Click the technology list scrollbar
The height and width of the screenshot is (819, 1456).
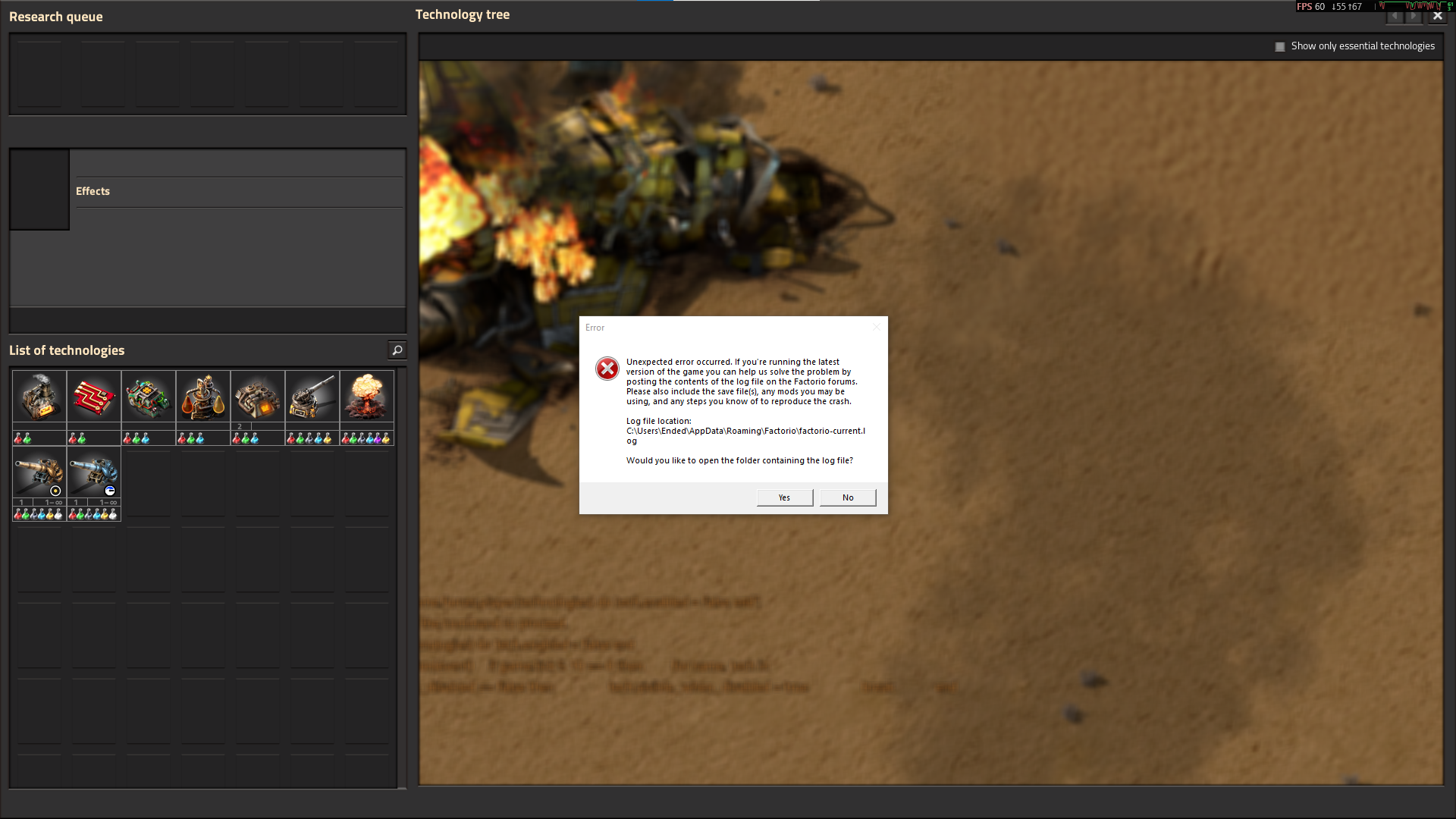pyautogui.click(x=402, y=576)
